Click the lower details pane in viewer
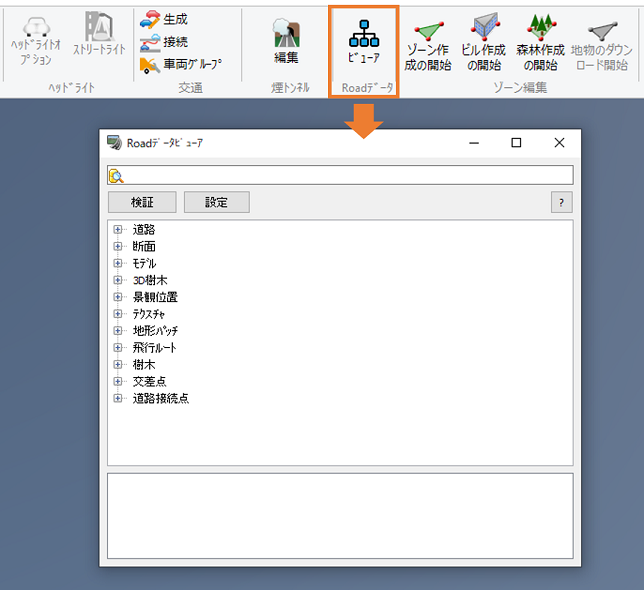 tap(340, 516)
